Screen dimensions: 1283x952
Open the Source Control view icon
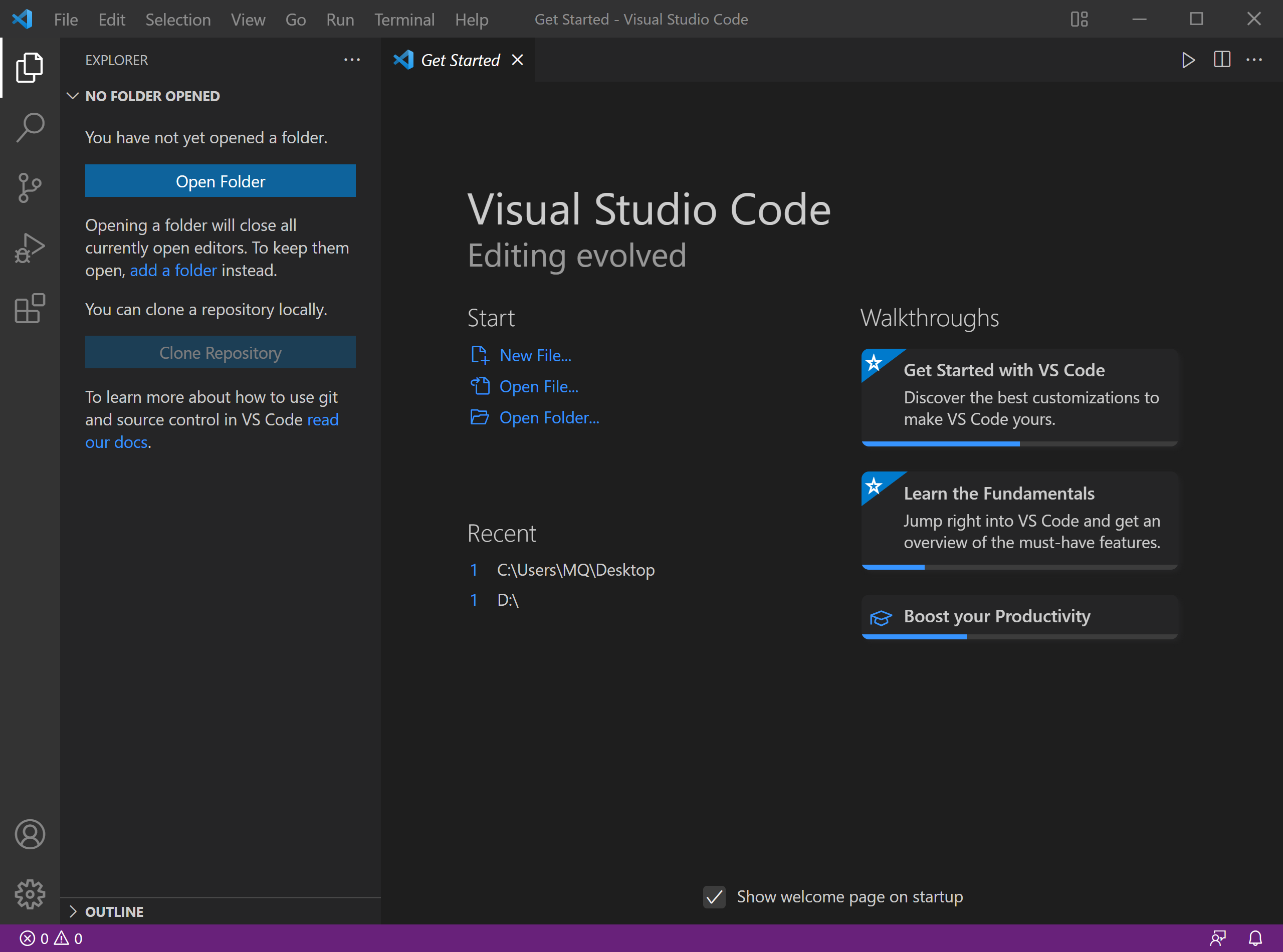30,188
